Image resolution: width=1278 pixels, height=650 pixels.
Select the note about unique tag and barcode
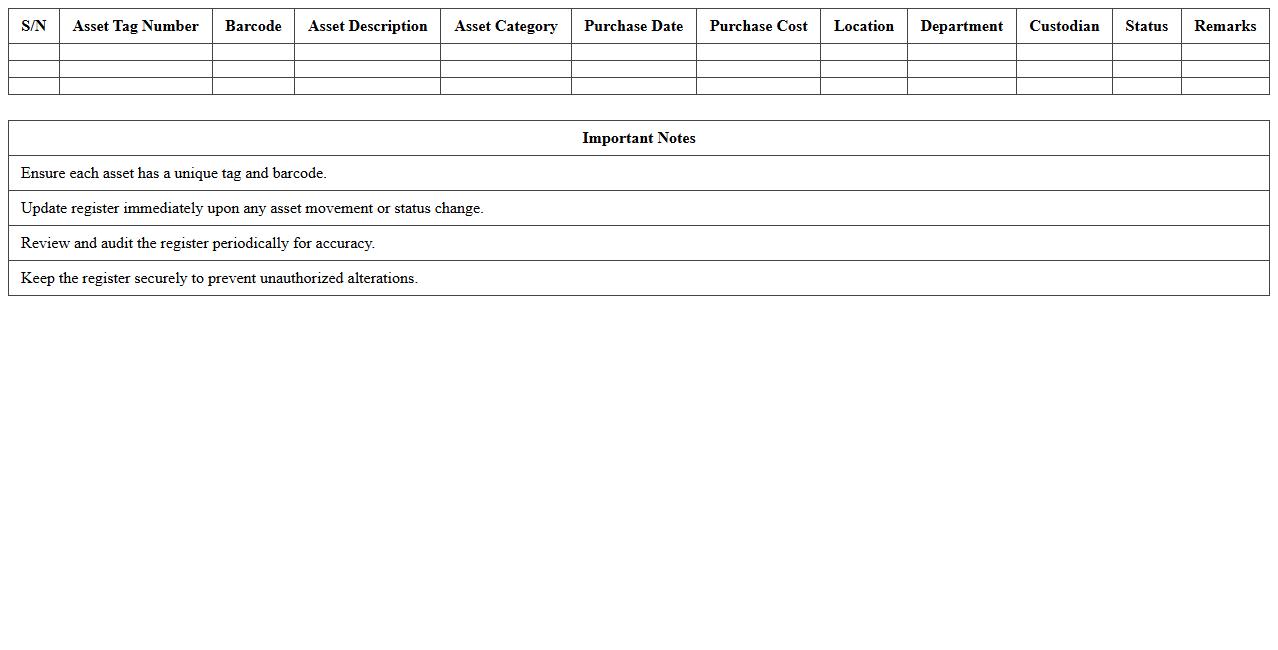174,173
